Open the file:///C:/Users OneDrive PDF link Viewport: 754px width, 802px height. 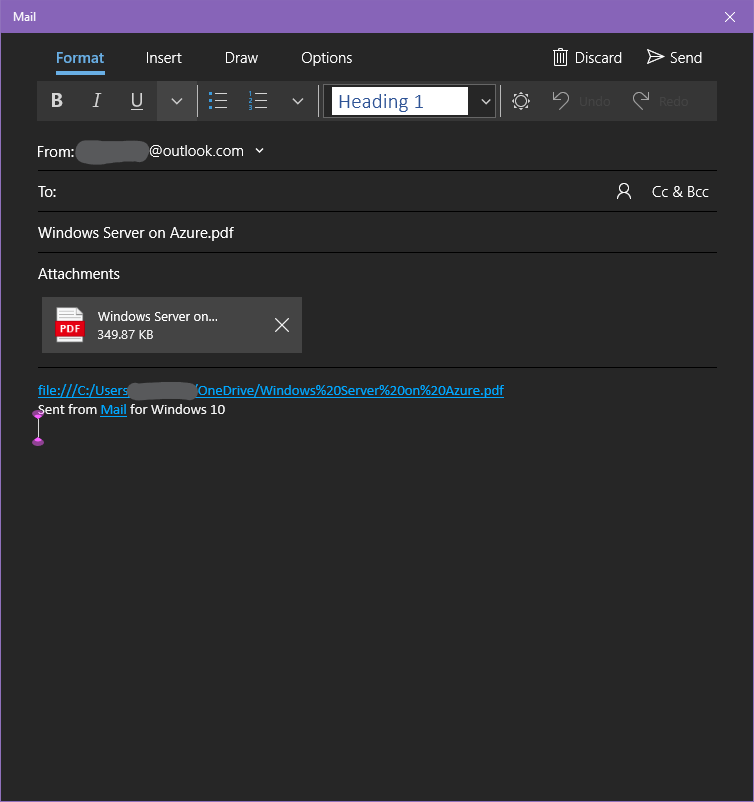(271, 390)
